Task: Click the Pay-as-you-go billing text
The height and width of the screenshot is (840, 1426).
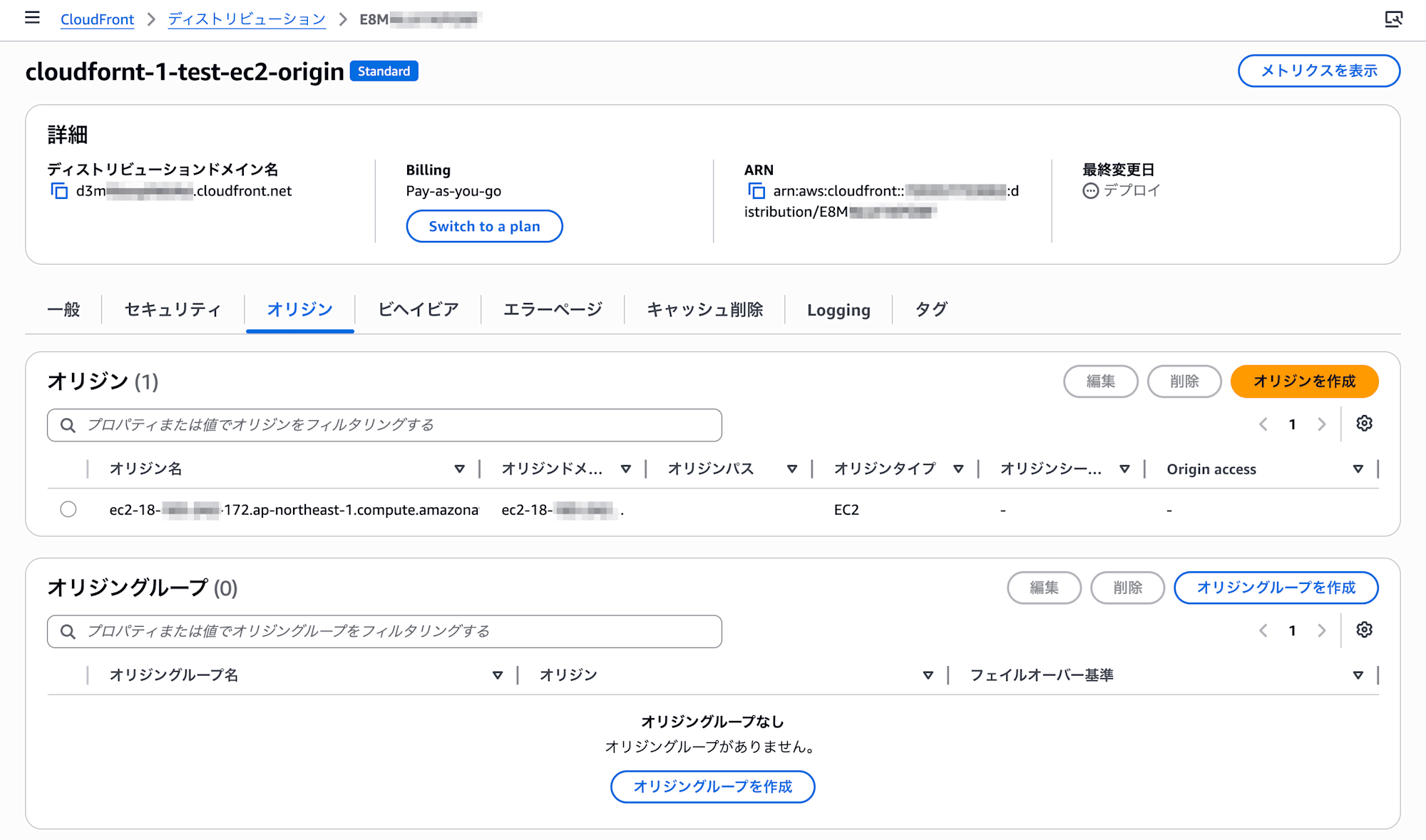Action: [x=453, y=191]
